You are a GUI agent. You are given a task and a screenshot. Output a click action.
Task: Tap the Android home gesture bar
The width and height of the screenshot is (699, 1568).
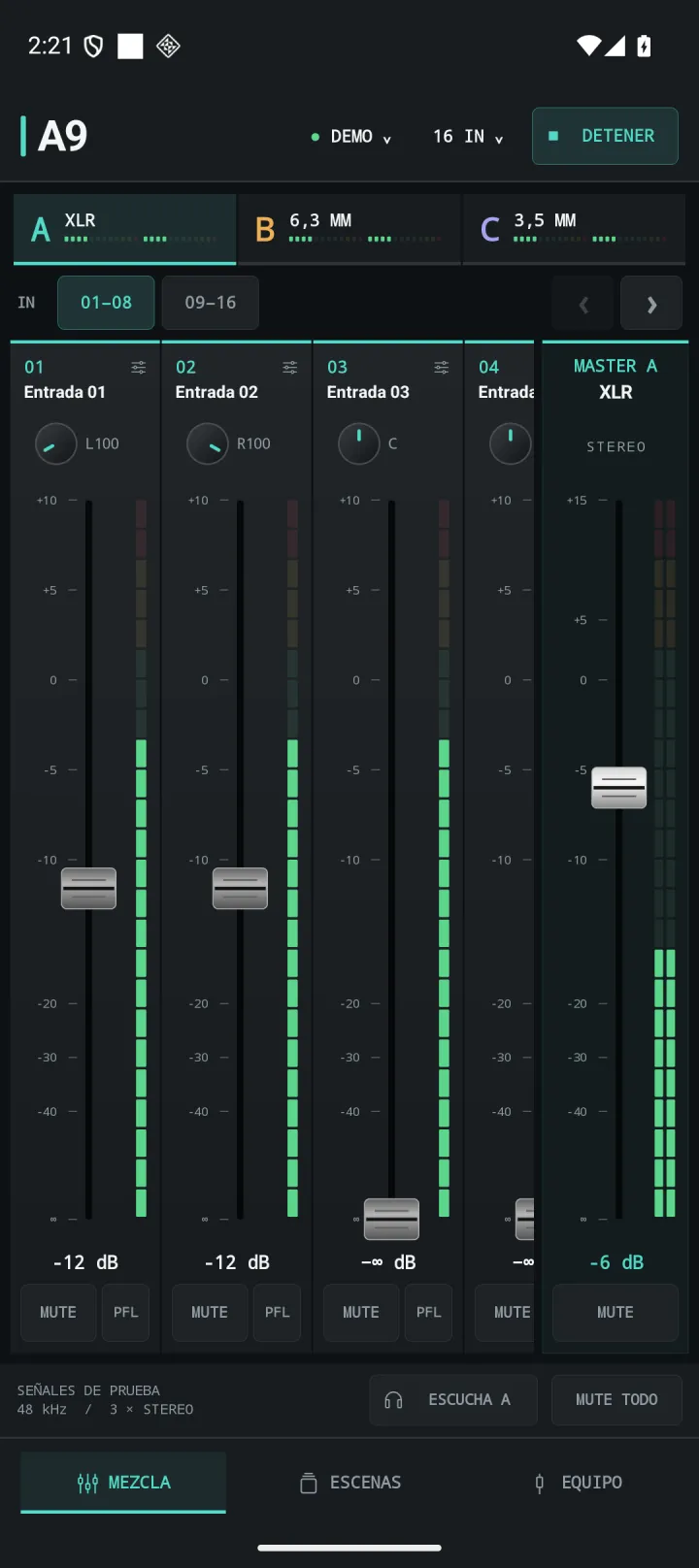pos(349,1548)
